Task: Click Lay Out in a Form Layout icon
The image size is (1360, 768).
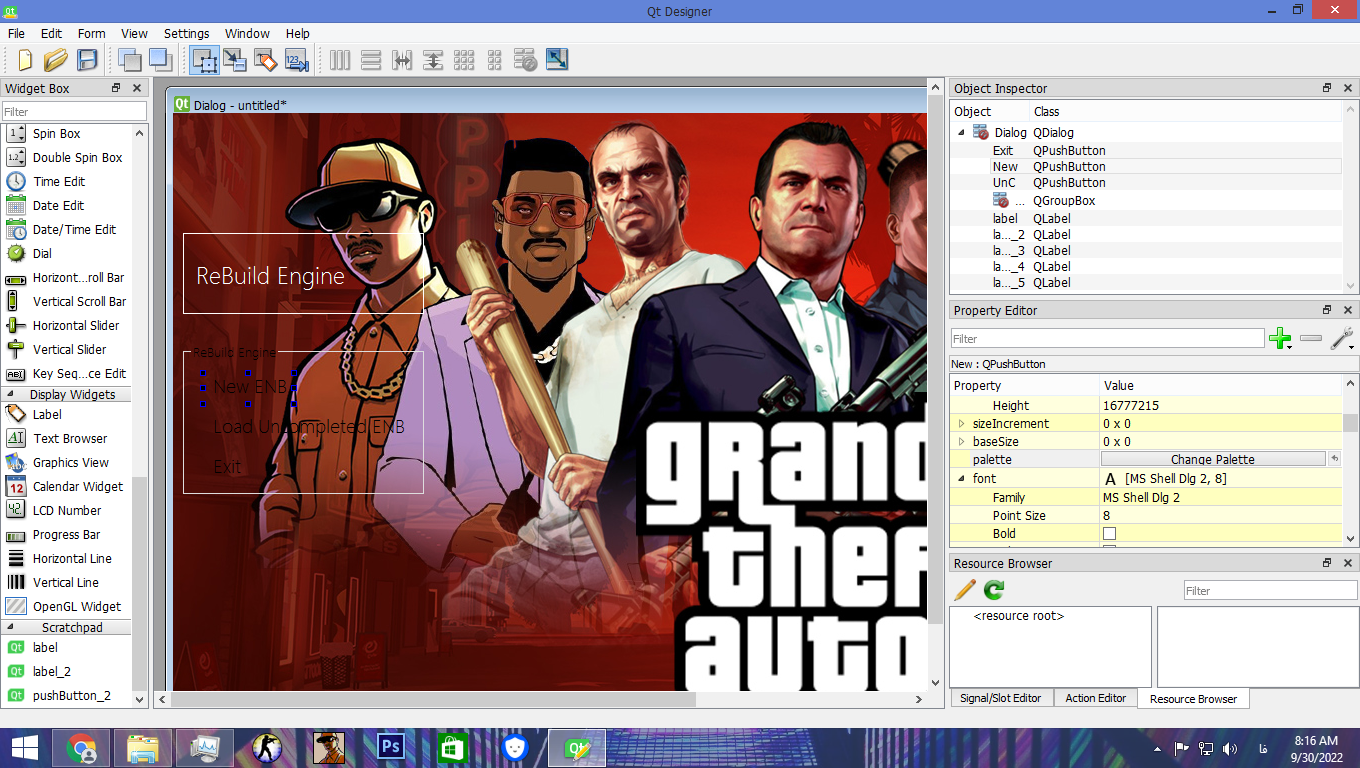Action: 494,60
